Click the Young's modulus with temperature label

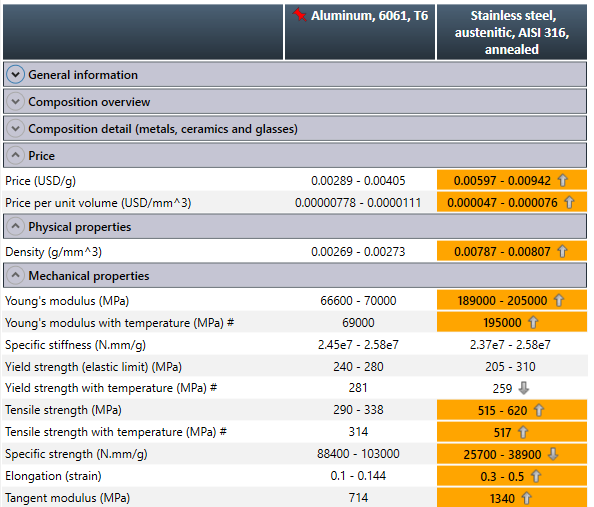click(120, 323)
